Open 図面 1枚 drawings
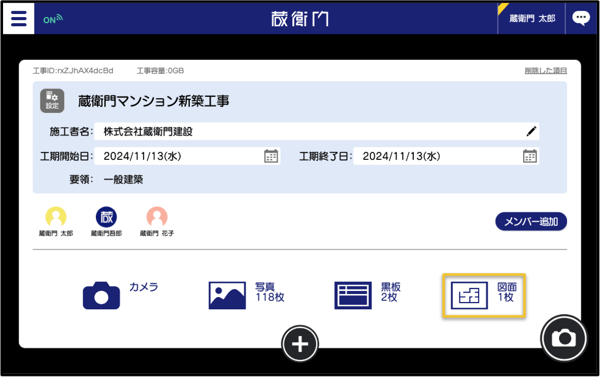Image resolution: width=600 pixels, height=377 pixels. point(484,295)
